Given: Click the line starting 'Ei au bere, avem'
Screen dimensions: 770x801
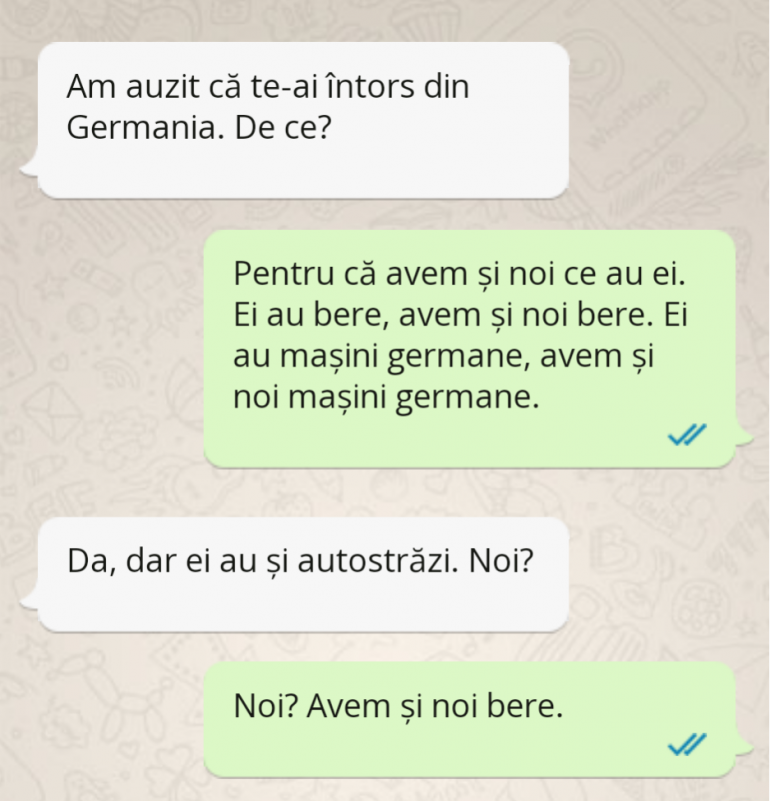Looking at the screenshot, I should pos(460,315).
